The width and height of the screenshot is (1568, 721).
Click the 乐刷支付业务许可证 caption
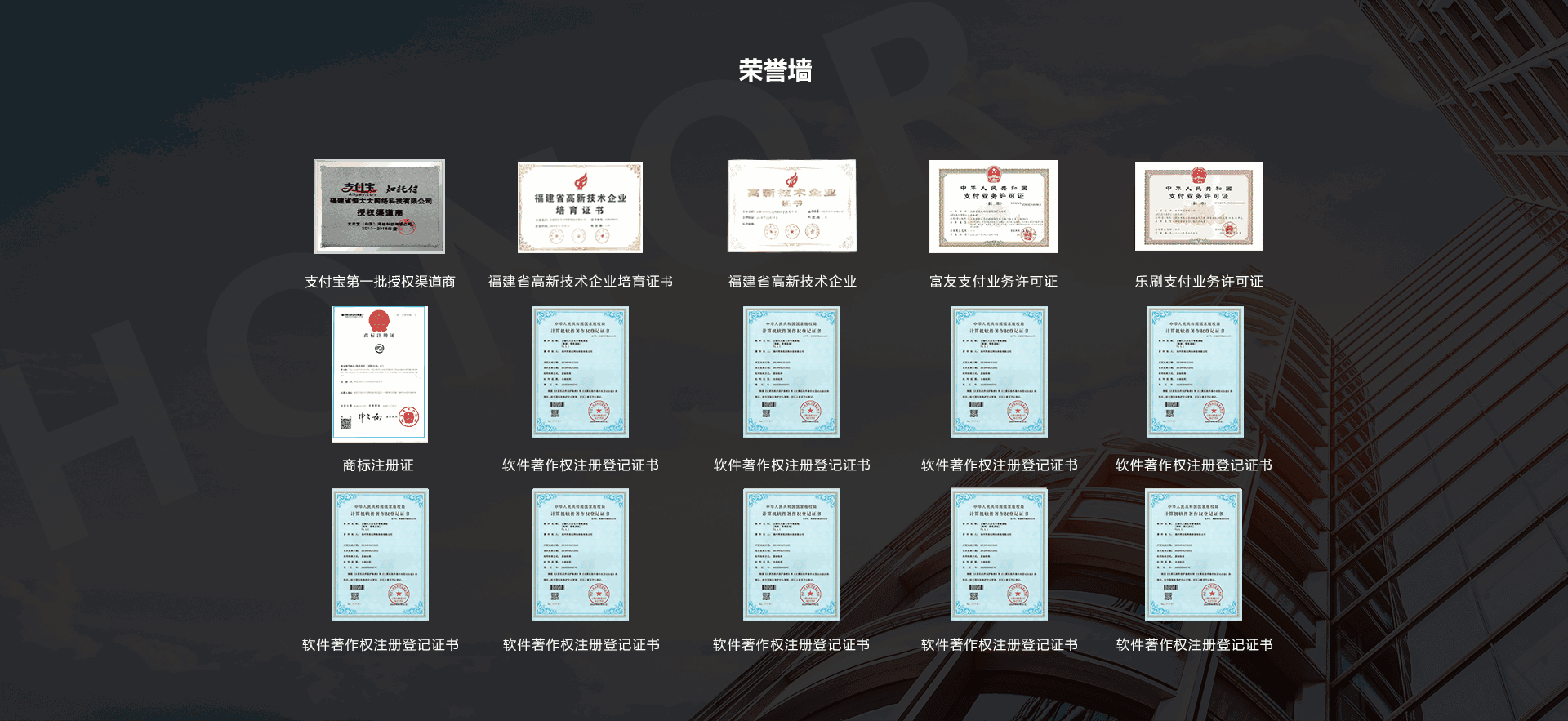pos(1198,282)
